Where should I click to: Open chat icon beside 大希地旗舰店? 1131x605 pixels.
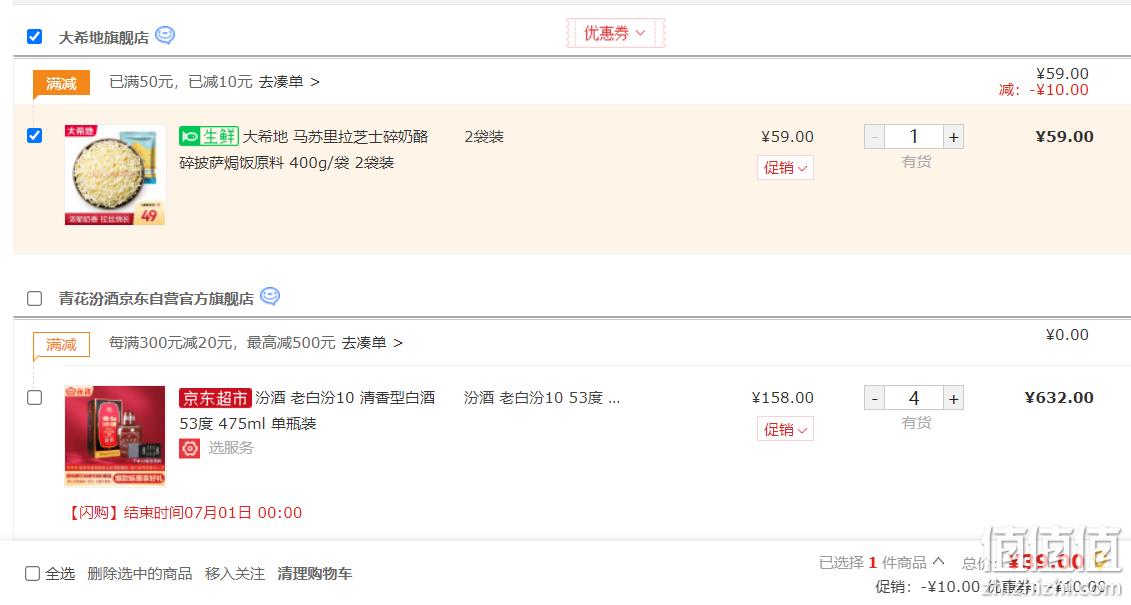(165, 35)
